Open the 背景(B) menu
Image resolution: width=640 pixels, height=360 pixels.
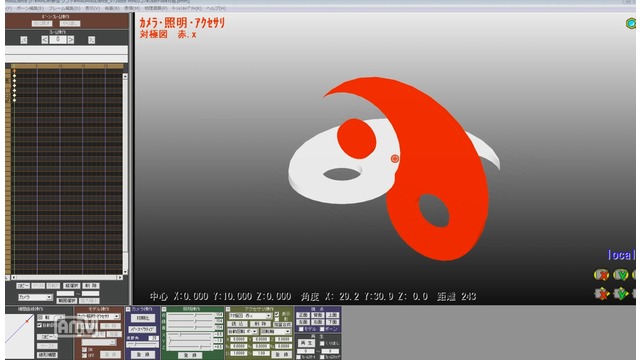(112, 8)
